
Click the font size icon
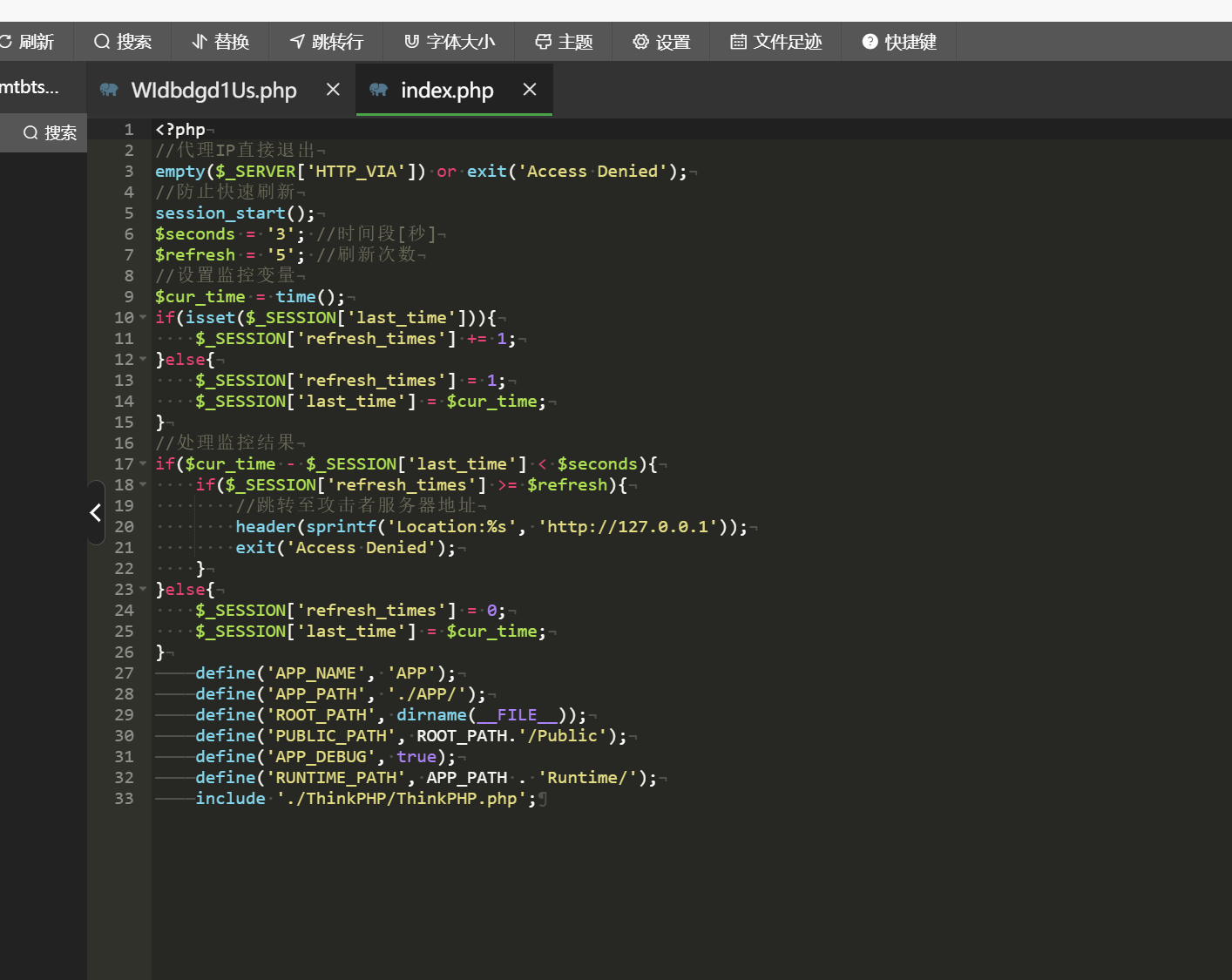(411, 42)
